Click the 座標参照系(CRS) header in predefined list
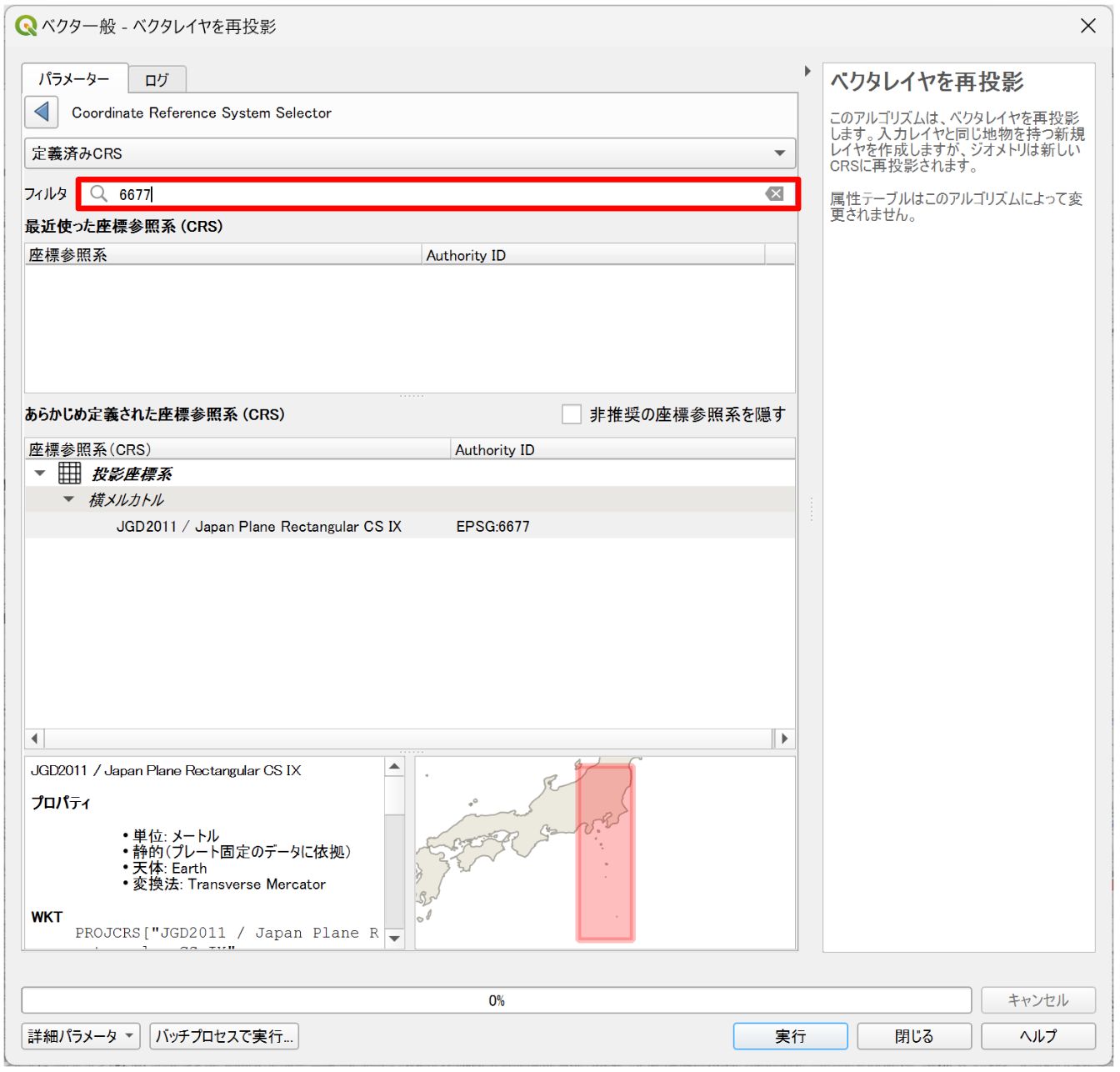Viewport: 1120px width, 1072px height. 238,449
